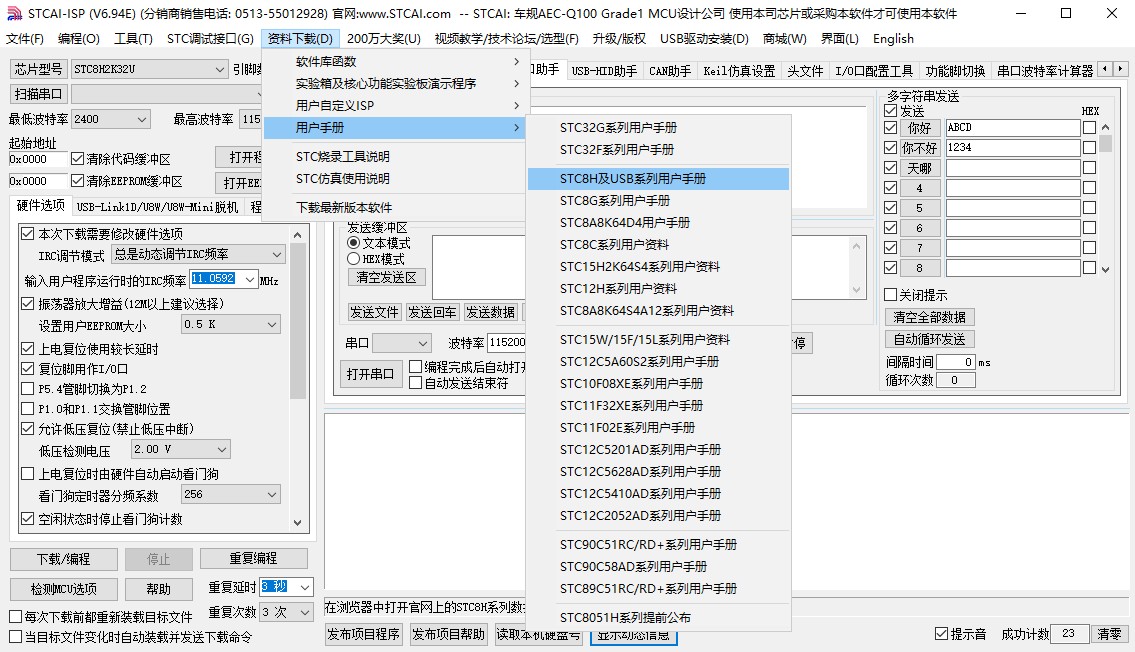Open 看门狗定时器分频系数 256 dropdown
This screenshot has width=1135, height=652.
(x=230, y=495)
